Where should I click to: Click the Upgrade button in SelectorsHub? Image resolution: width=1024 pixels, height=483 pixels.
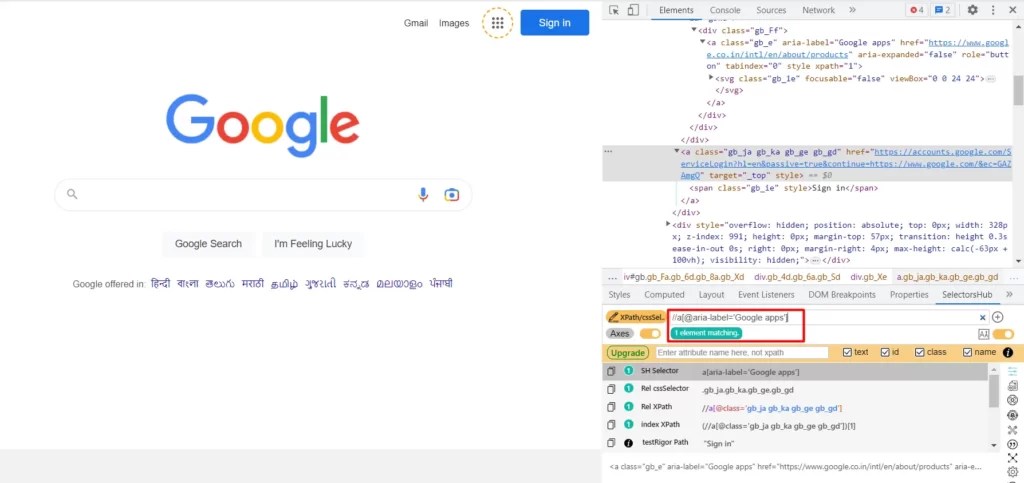628,352
